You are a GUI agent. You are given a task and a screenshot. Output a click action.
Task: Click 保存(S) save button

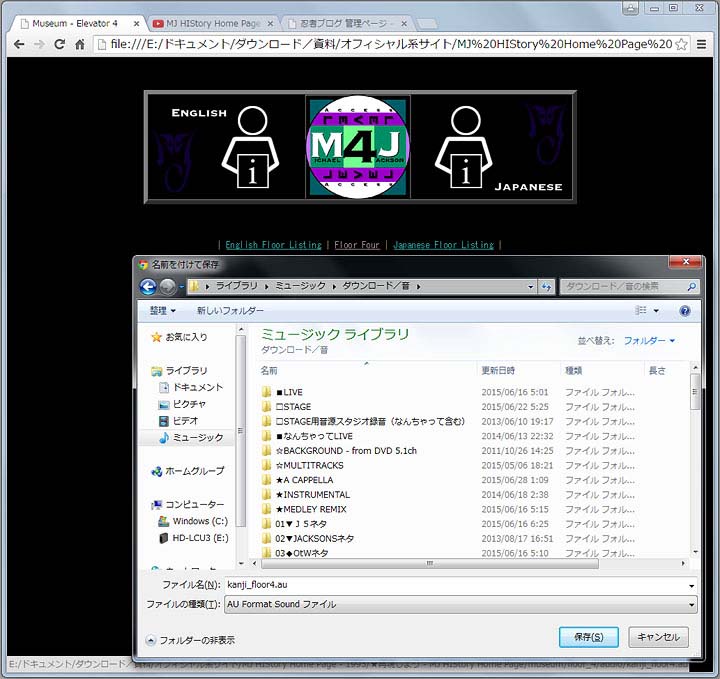tap(589, 637)
